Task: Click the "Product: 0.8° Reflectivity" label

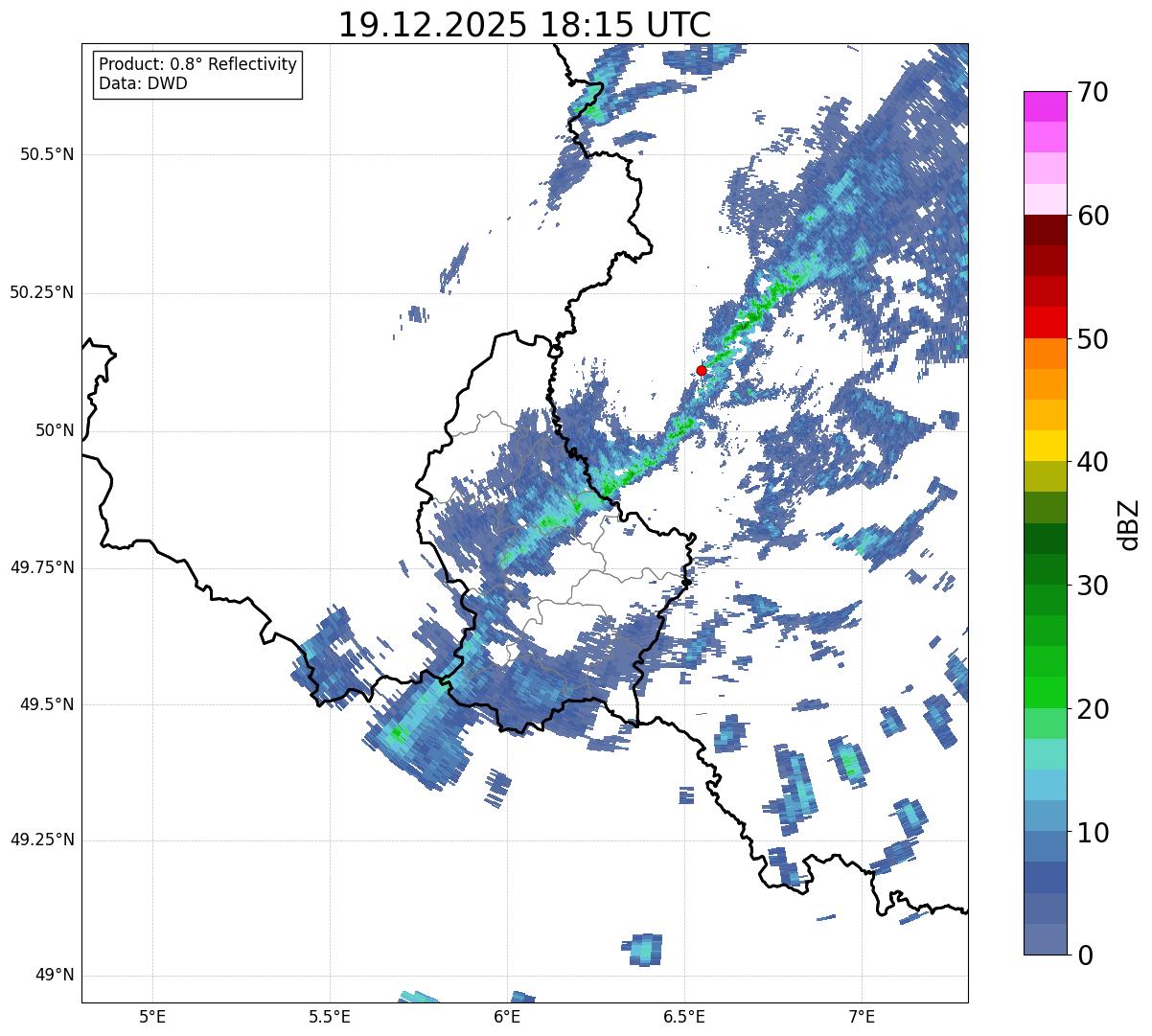Action: [198, 64]
